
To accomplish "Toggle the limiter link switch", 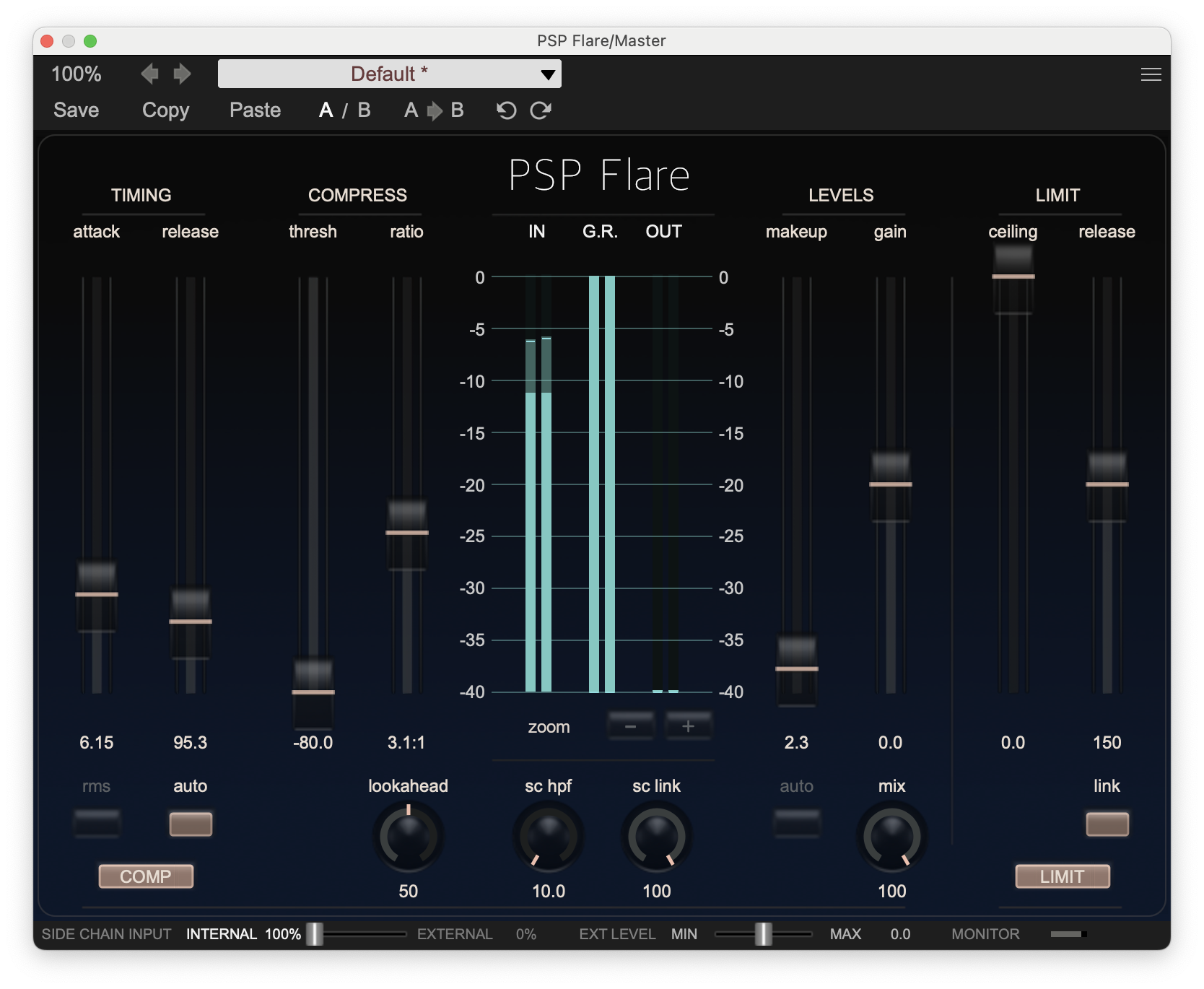I will [x=1107, y=823].
